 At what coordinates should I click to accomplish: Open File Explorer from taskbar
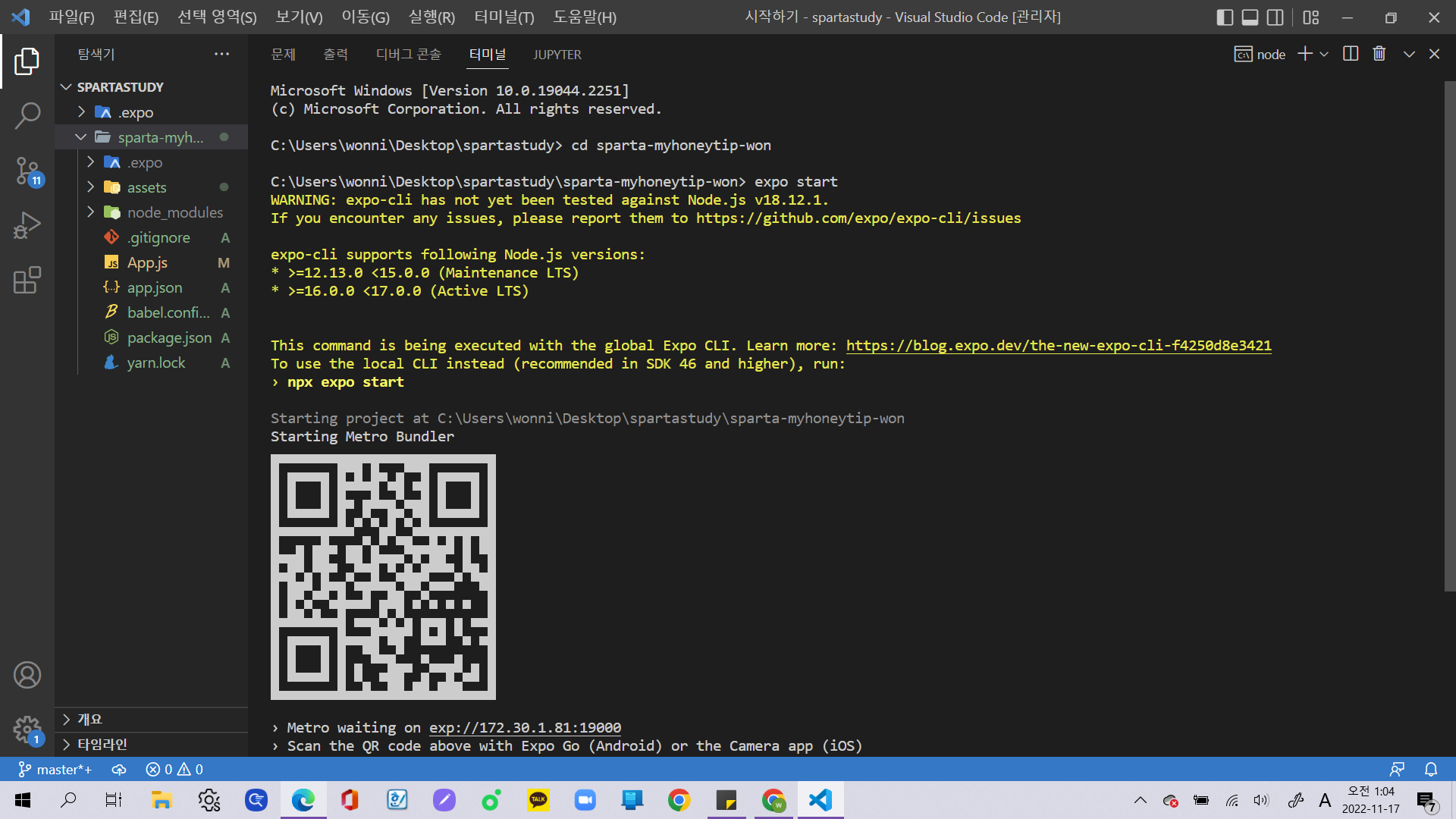pyautogui.click(x=162, y=800)
